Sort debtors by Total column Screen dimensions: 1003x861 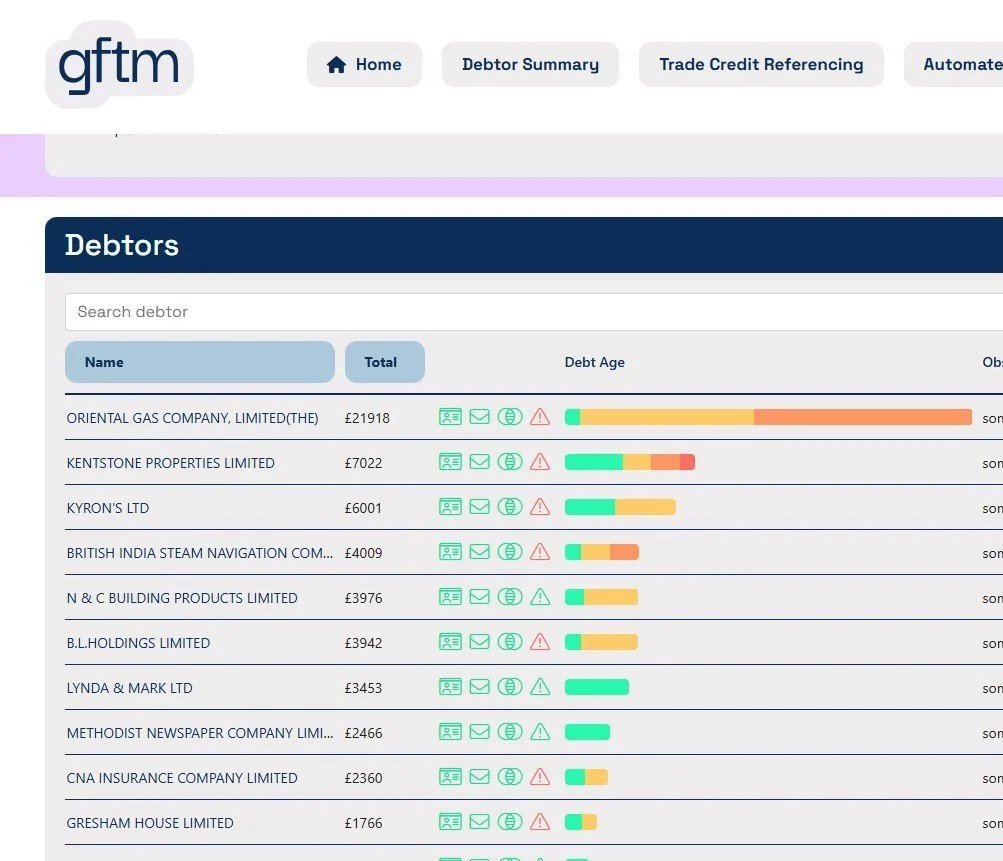[x=384, y=362]
